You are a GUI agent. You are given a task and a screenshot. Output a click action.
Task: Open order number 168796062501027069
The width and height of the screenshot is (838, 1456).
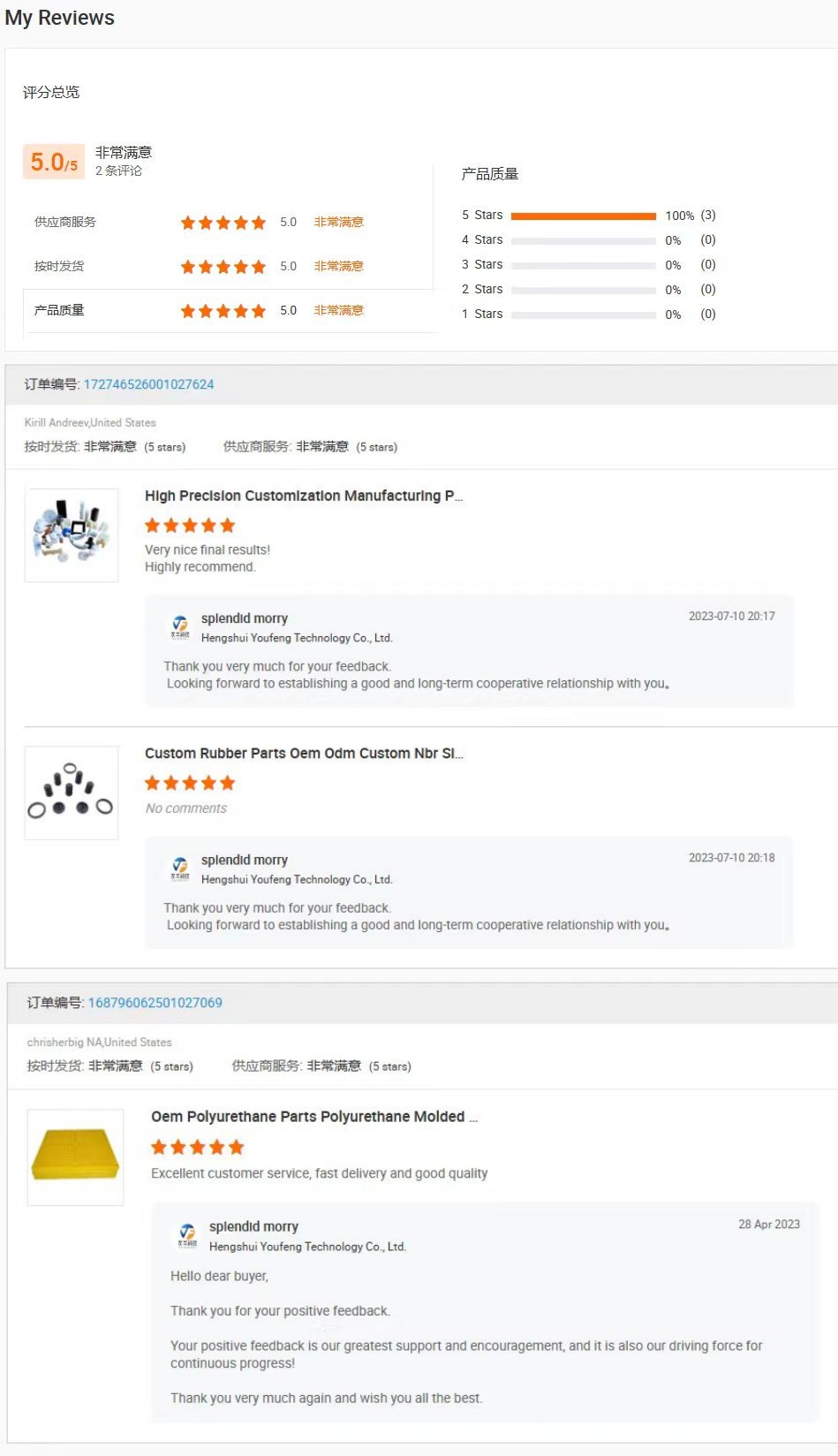coord(155,1003)
